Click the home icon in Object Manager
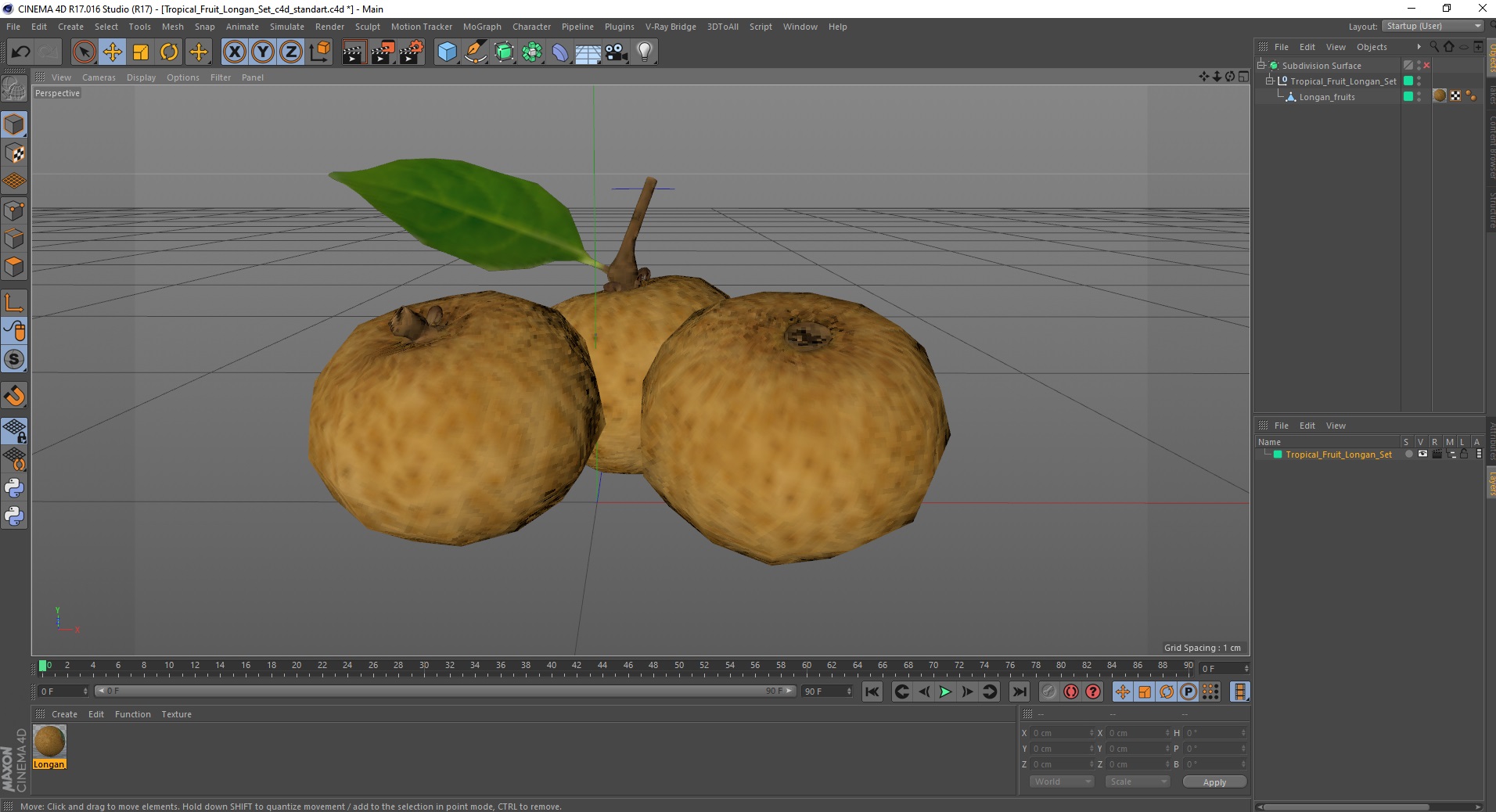The width and height of the screenshot is (1496, 812). point(1448,47)
